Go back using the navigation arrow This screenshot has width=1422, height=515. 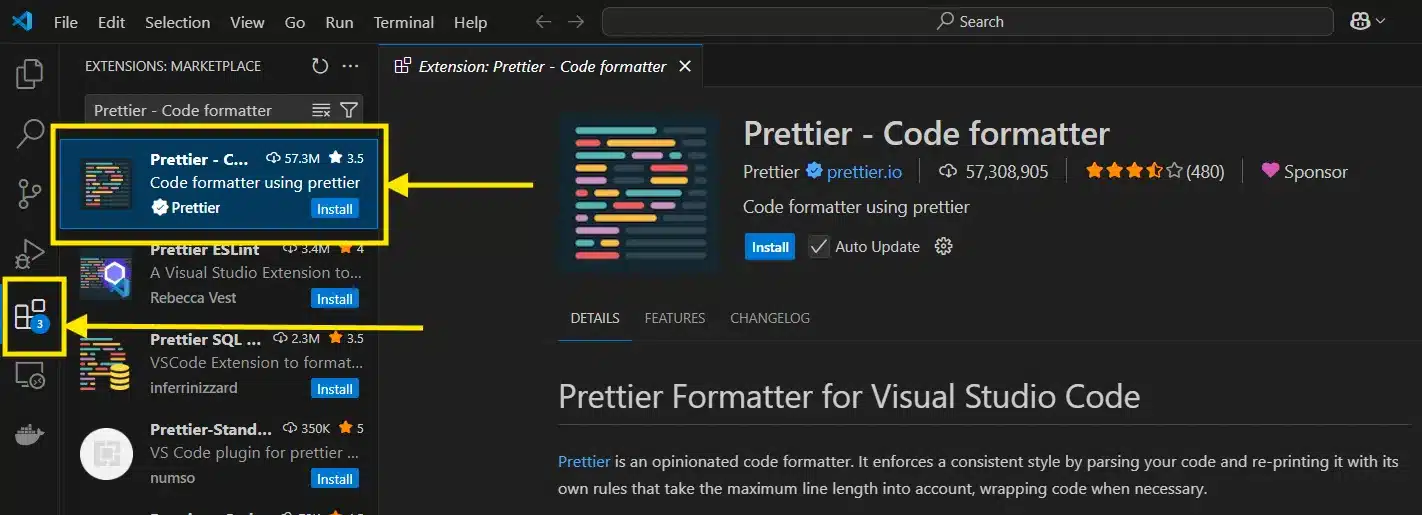(x=543, y=22)
